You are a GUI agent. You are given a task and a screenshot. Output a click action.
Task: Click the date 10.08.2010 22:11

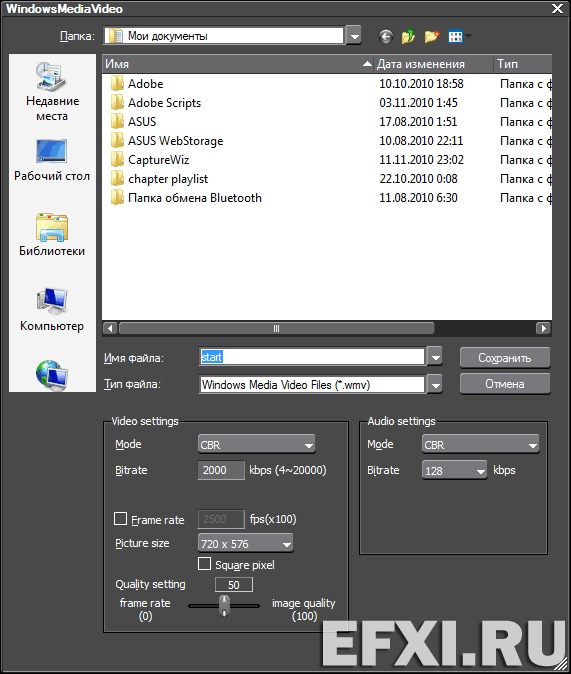(421, 140)
